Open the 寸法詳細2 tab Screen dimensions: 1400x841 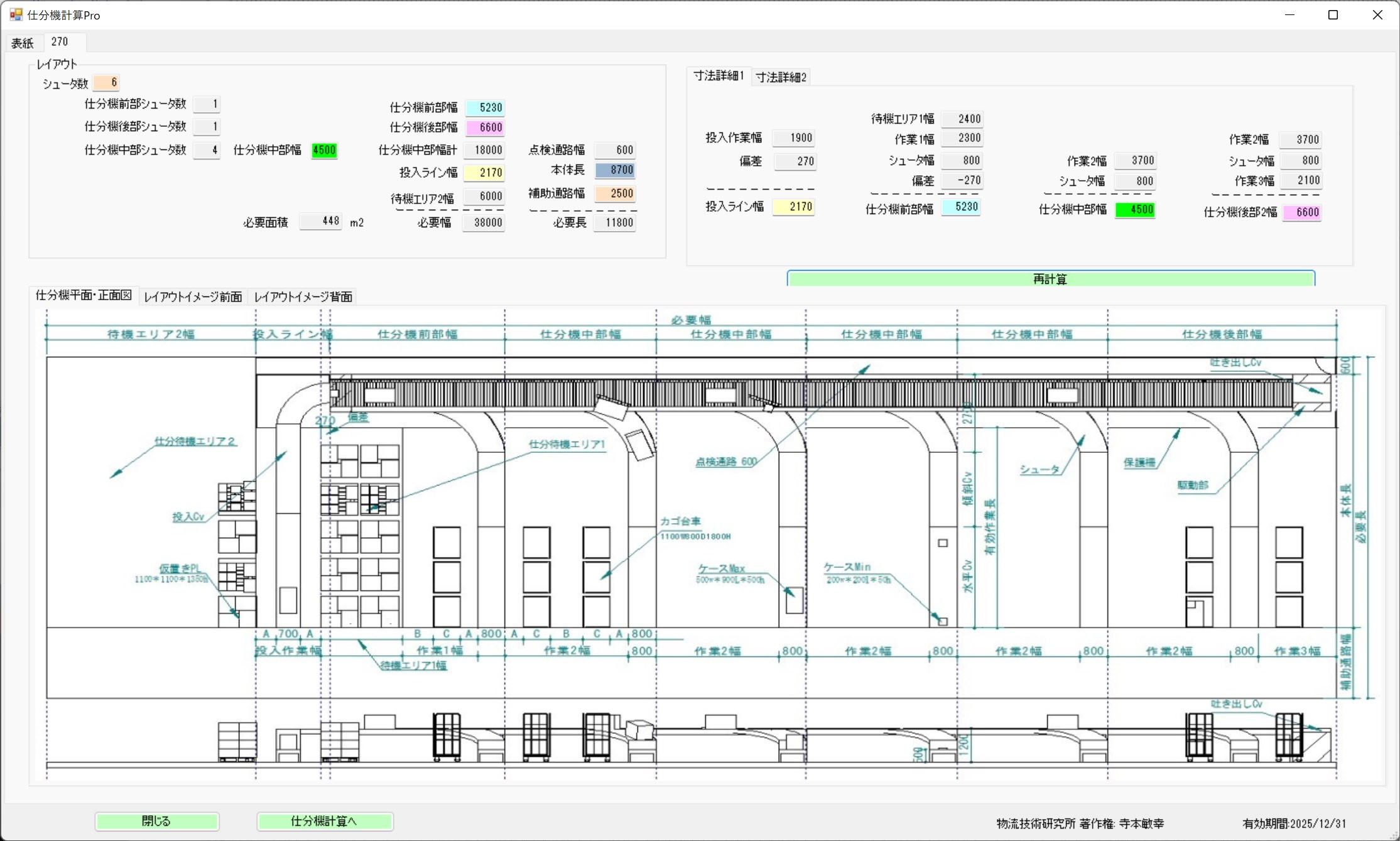click(781, 77)
